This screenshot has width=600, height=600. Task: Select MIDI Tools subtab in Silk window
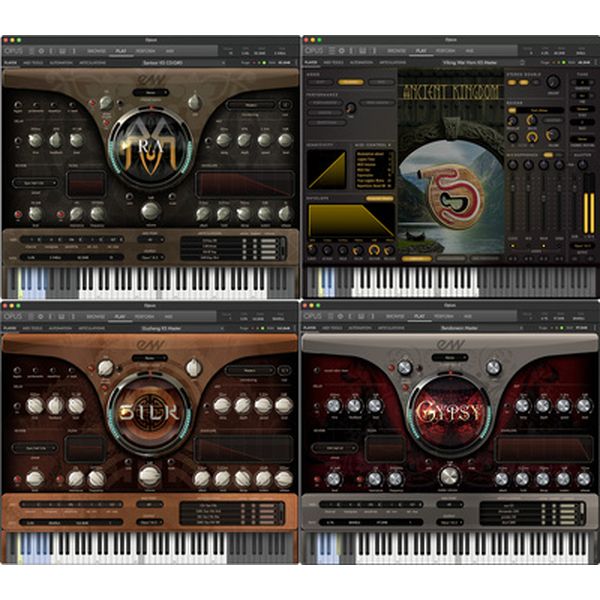coord(30,327)
